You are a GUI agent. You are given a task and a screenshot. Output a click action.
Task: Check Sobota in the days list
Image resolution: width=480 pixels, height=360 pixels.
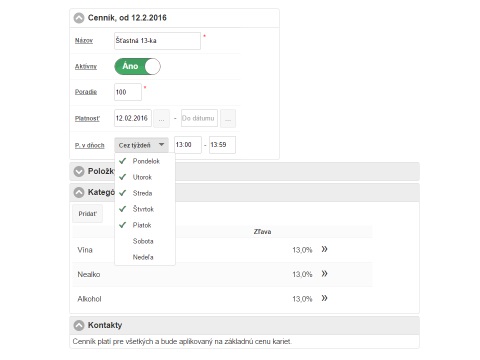point(145,241)
